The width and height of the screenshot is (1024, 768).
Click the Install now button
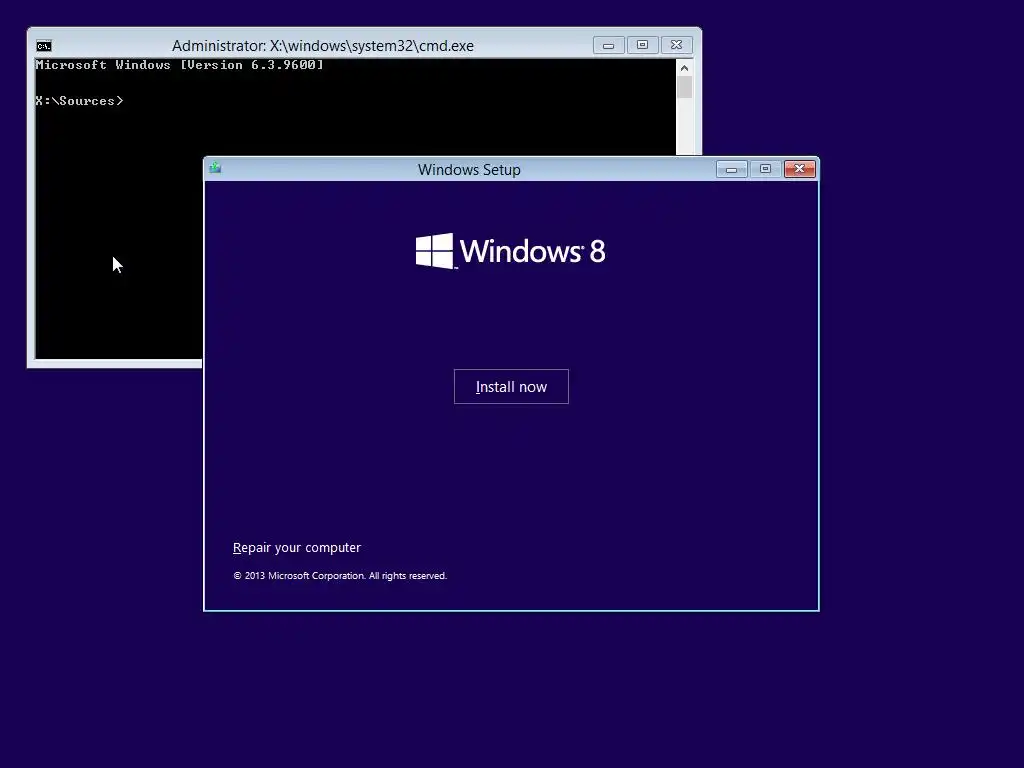point(511,387)
